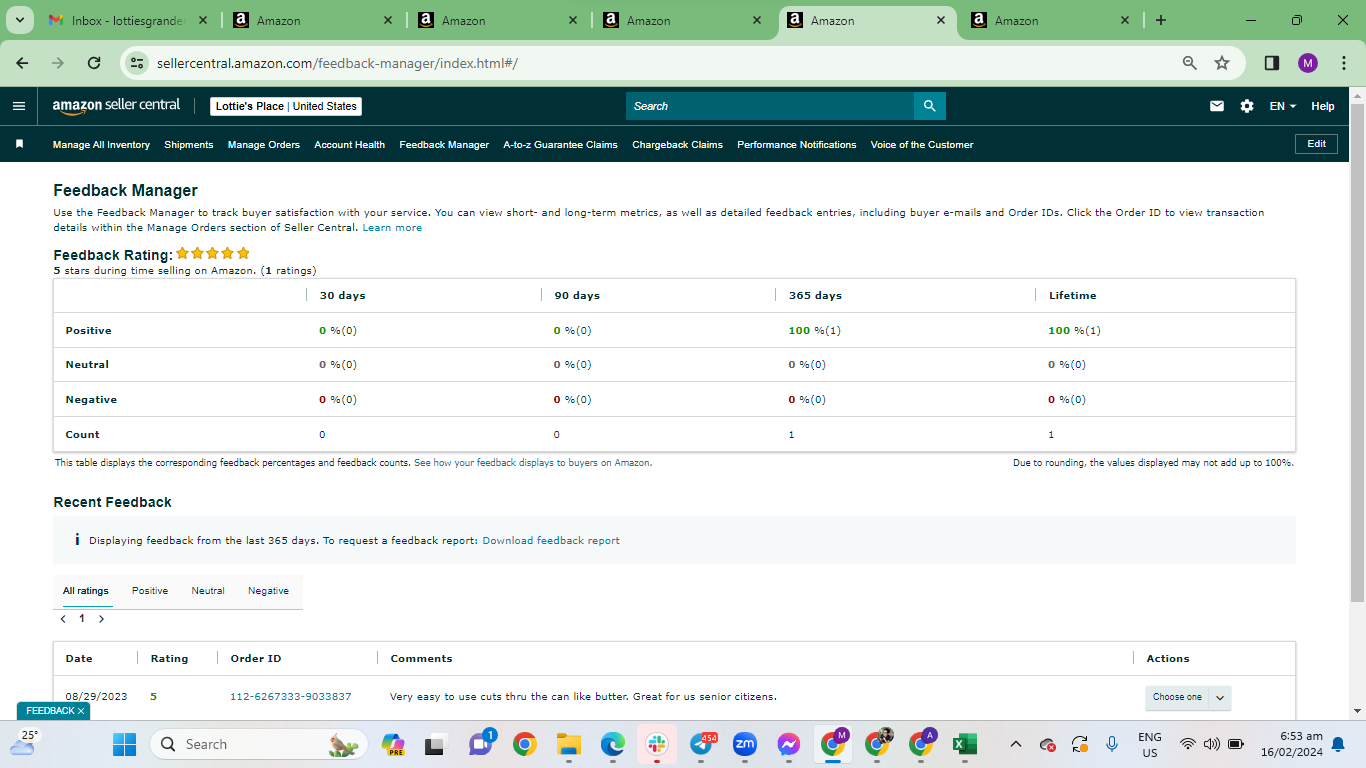This screenshot has height=768, width=1366.
Task: Open the Chrome side panel
Action: click(x=1272, y=63)
